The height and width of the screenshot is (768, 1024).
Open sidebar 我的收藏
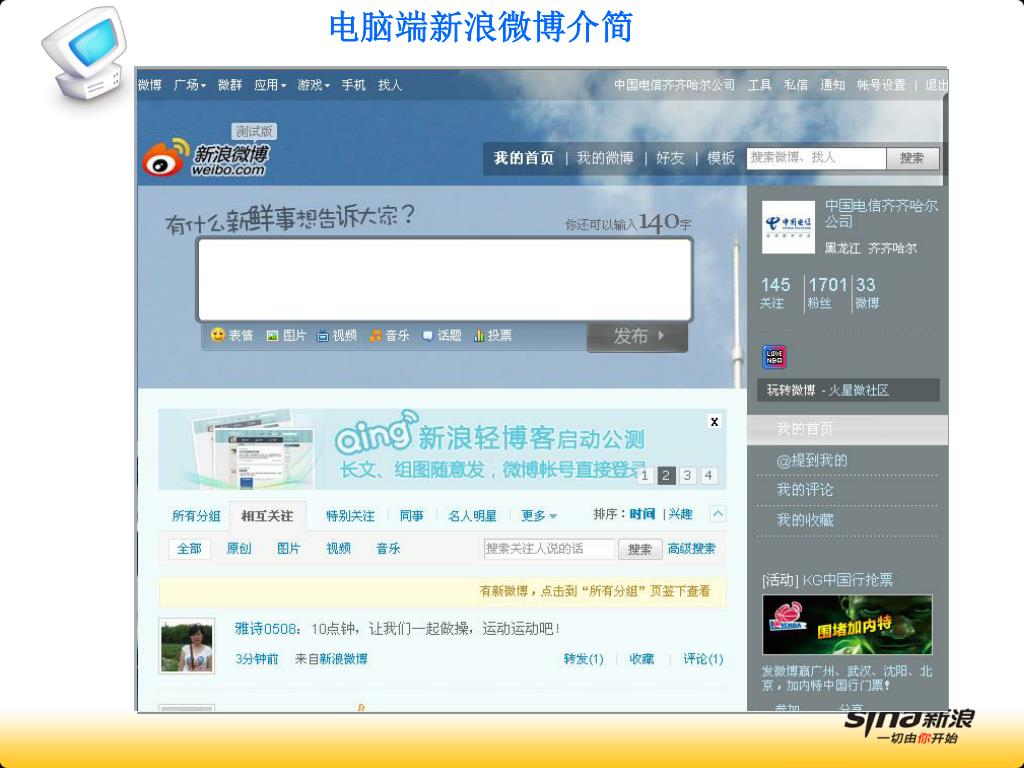click(805, 520)
